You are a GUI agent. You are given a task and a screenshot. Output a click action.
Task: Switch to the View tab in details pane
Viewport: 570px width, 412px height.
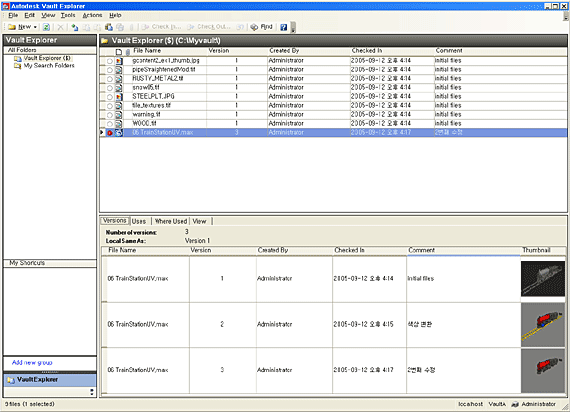coord(199,221)
